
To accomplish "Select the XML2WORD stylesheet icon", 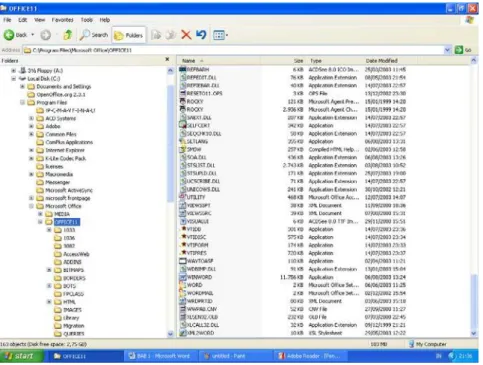I will pos(182,333).
